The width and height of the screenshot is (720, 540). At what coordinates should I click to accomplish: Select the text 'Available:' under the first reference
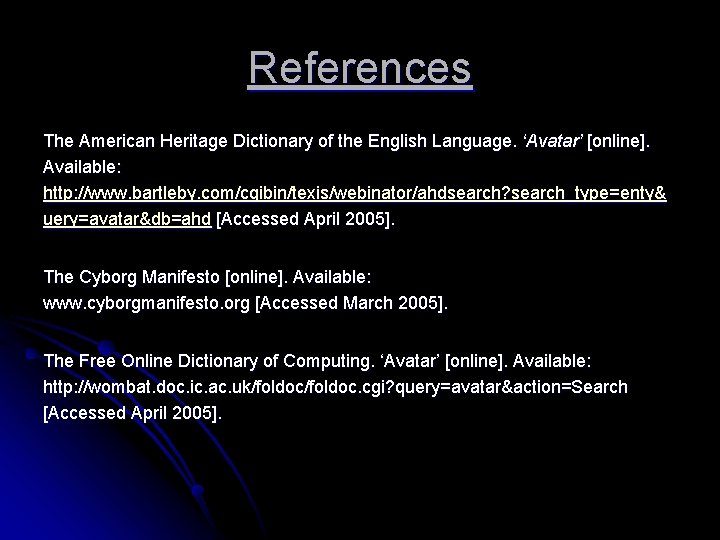click(82, 167)
